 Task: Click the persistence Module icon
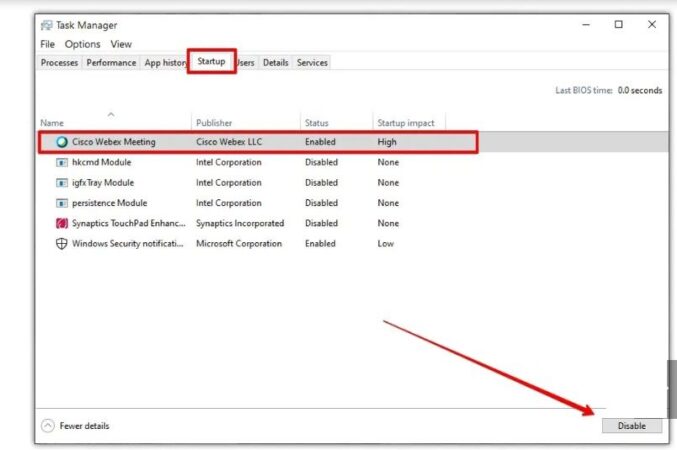point(62,203)
